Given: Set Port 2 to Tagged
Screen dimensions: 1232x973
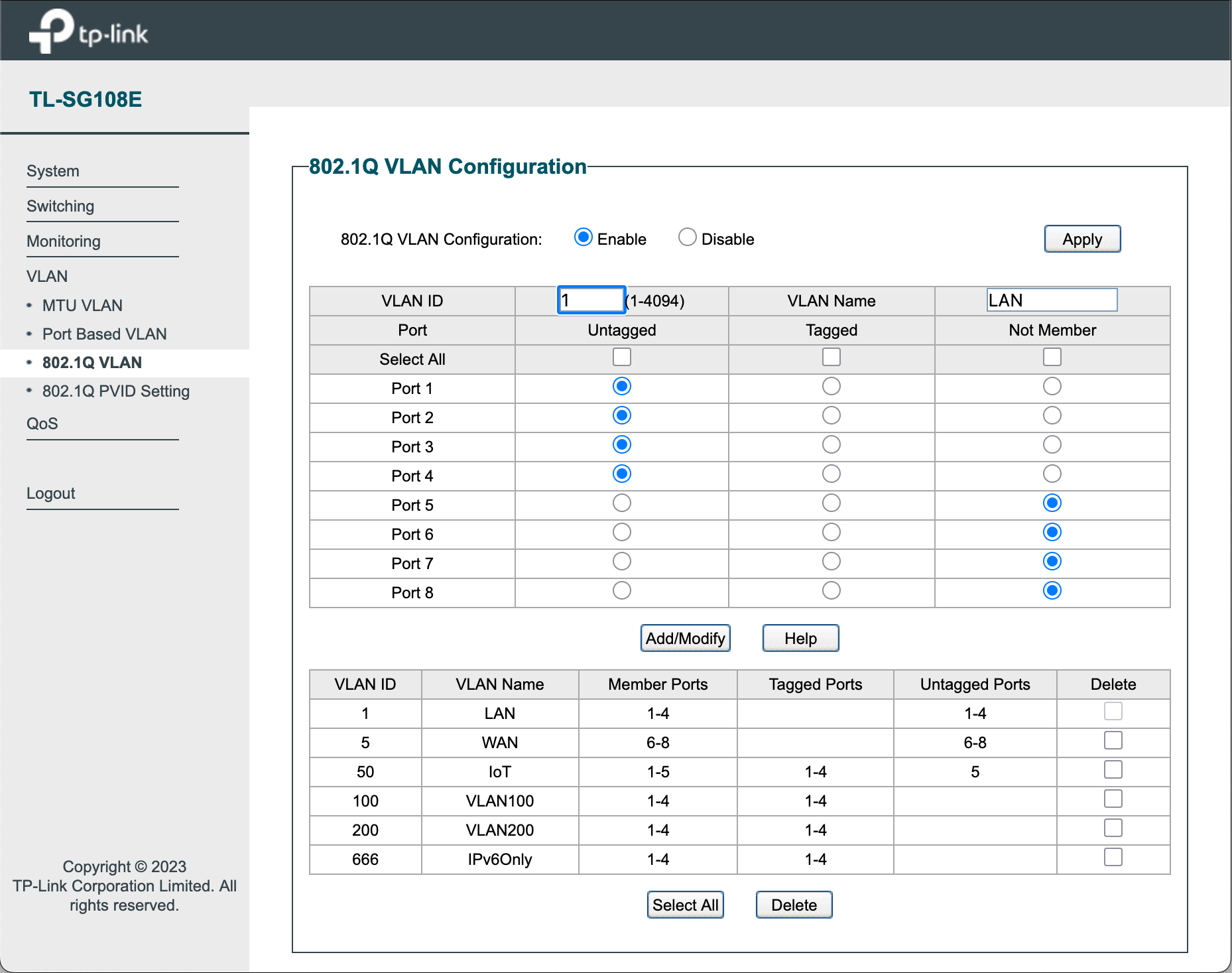Looking at the screenshot, I should pos(832,416).
